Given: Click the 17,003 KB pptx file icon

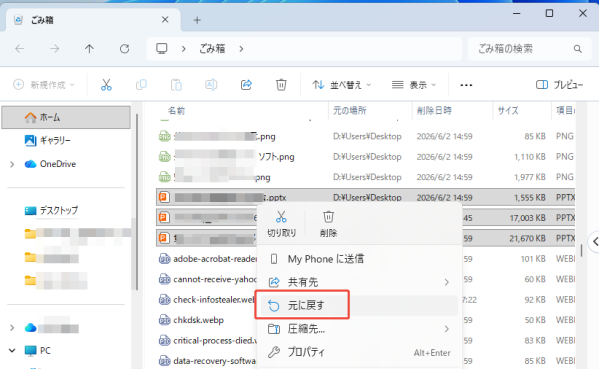Looking at the screenshot, I should coord(164,218).
